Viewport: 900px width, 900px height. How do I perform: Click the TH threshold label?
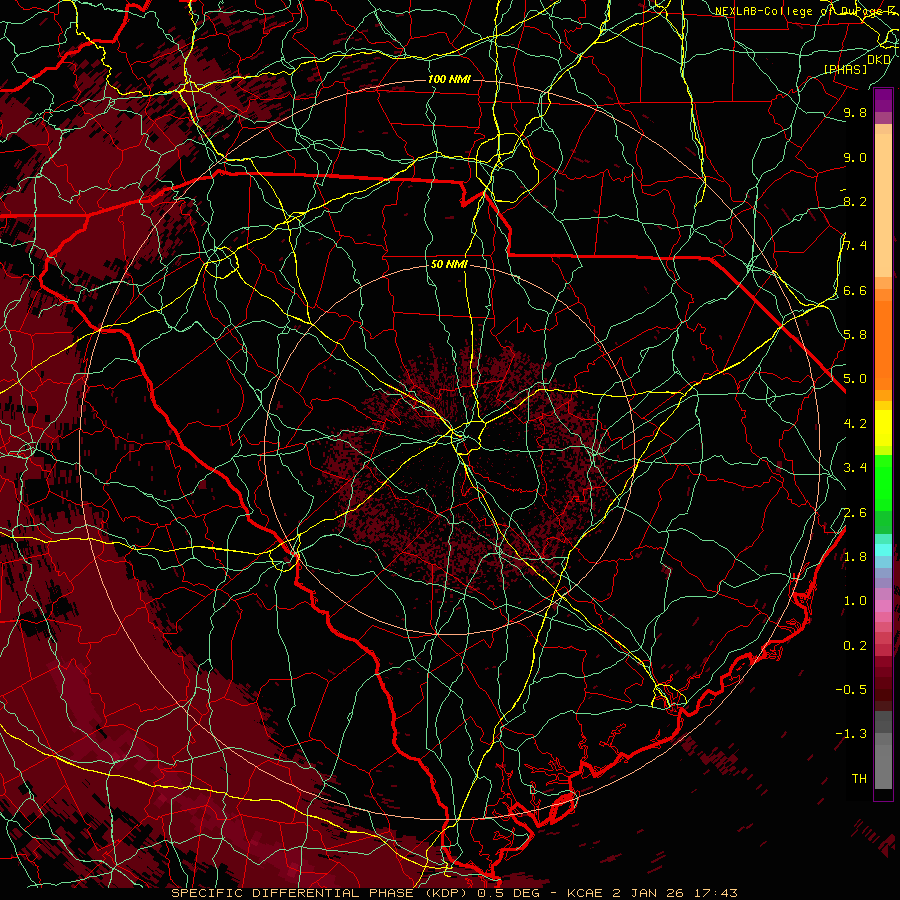click(859, 779)
